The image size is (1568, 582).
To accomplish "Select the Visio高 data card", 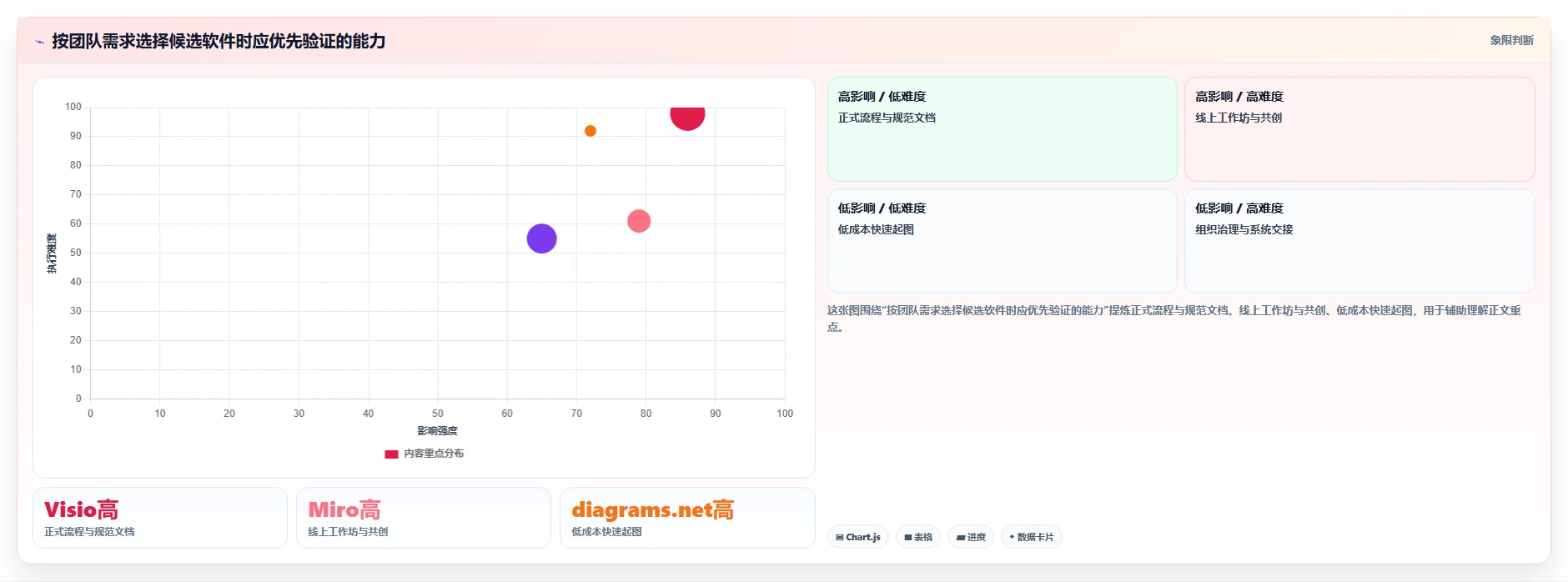I will point(160,518).
